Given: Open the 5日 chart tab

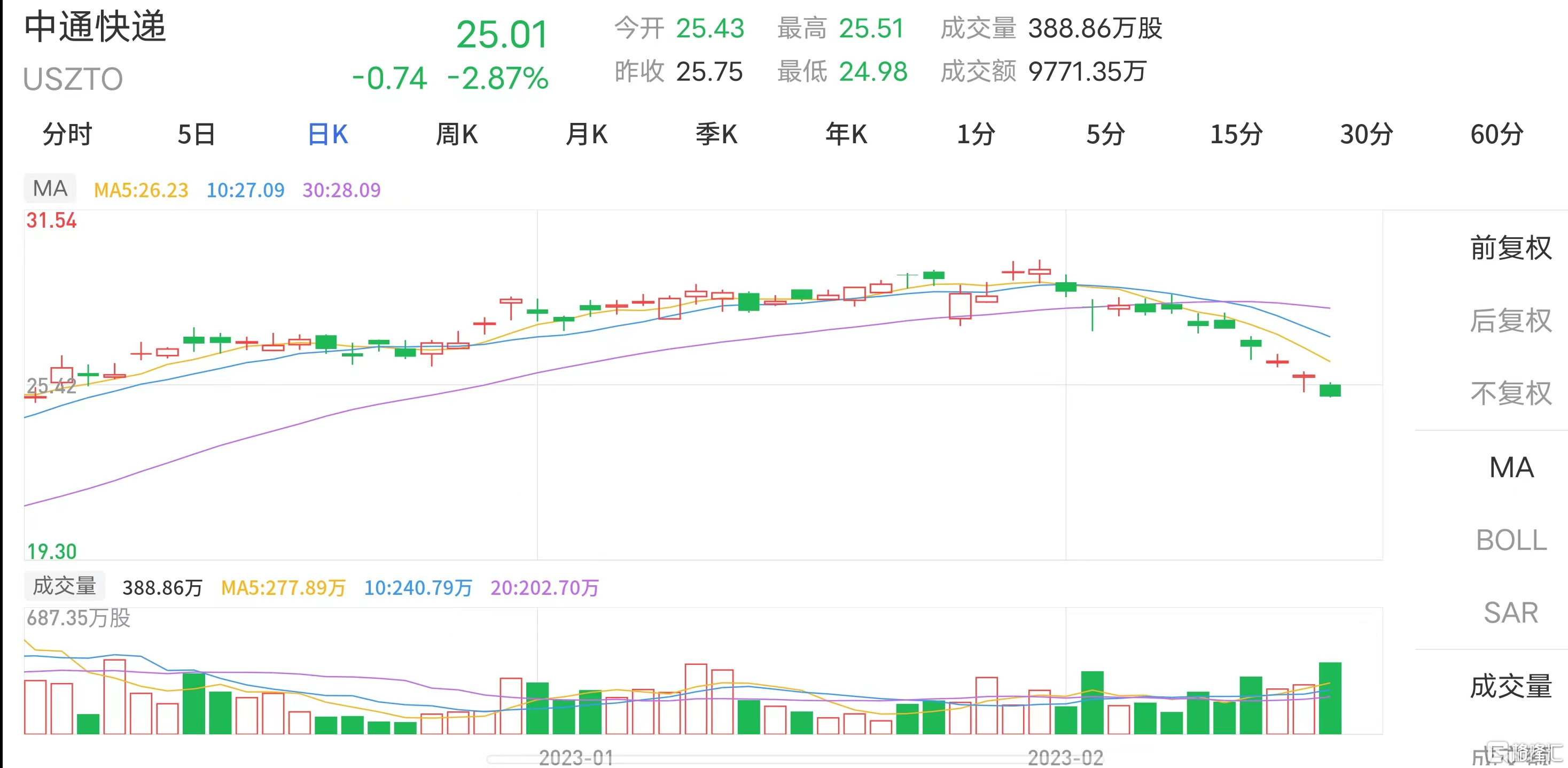Looking at the screenshot, I should click(197, 134).
